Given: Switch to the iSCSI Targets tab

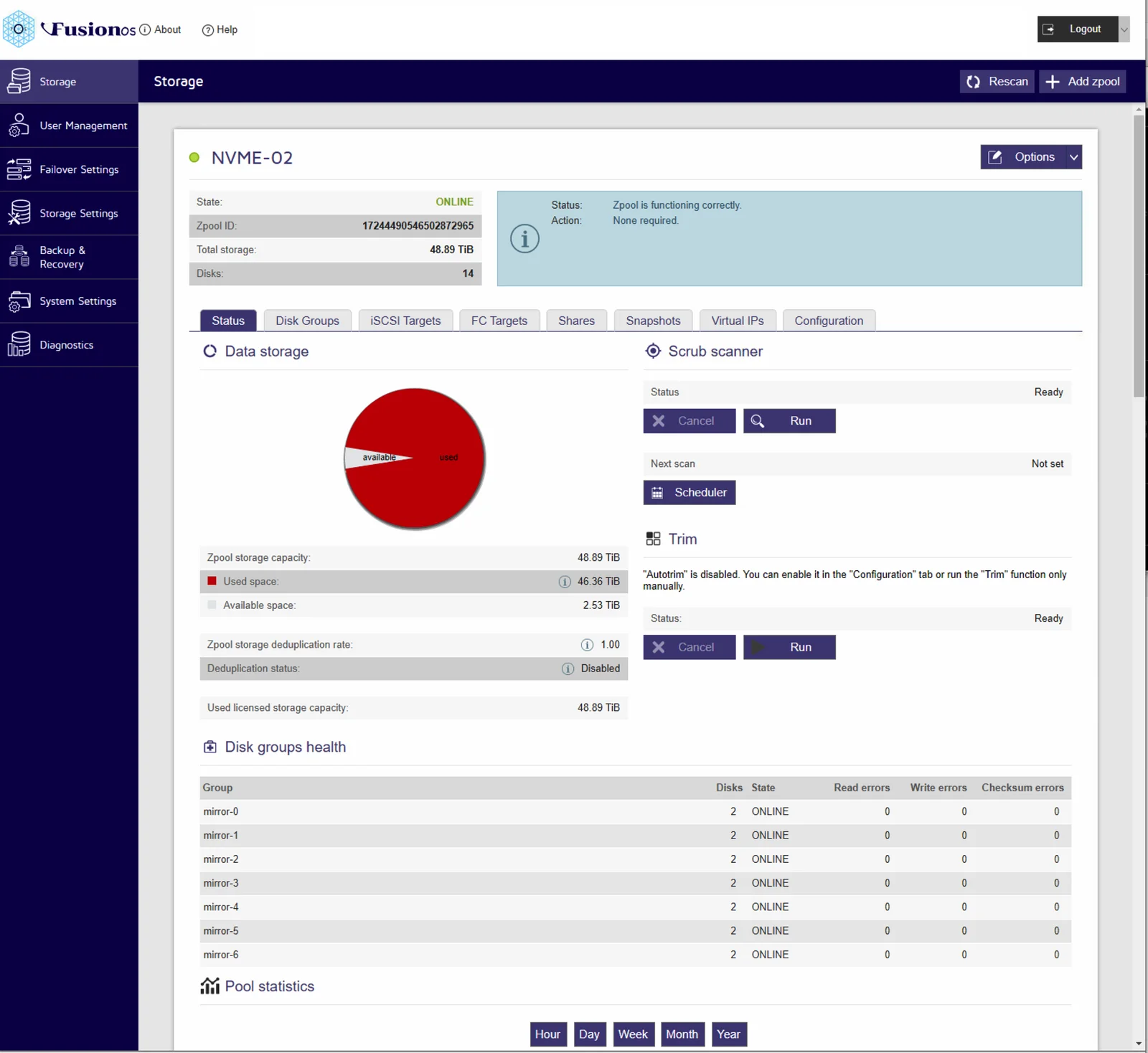Looking at the screenshot, I should point(405,321).
